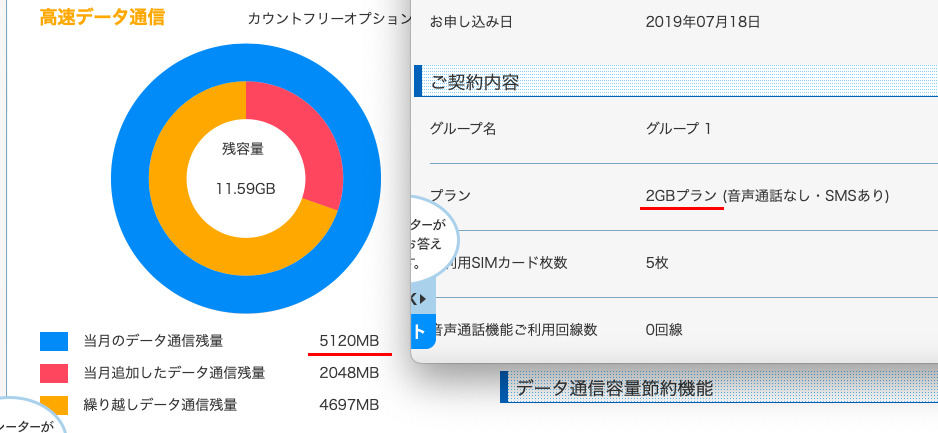Click the arrow icon on the chat widget
Image resolution: width=938 pixels, height=433 pixels.
pos(418,299)
